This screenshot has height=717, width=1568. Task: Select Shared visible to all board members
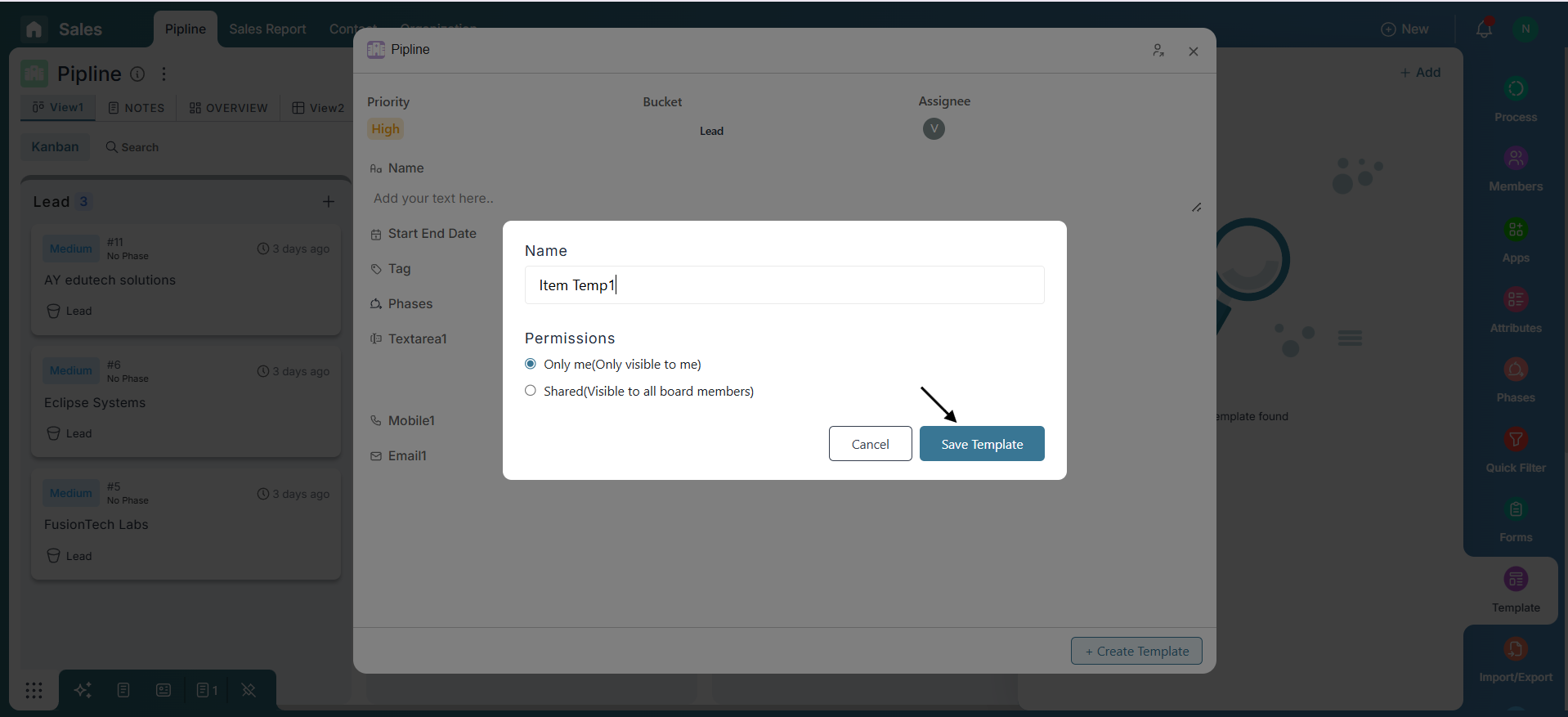coord(531,391)
